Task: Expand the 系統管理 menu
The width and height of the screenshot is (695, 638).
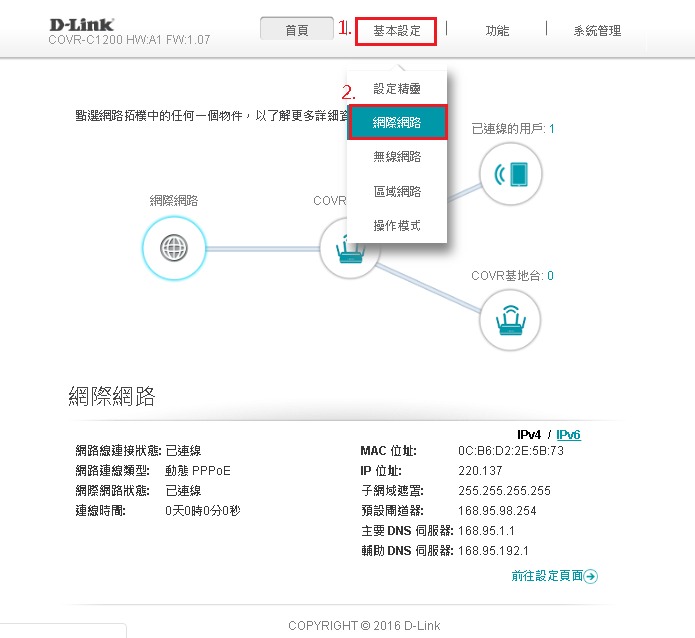Action: [597, 31]
